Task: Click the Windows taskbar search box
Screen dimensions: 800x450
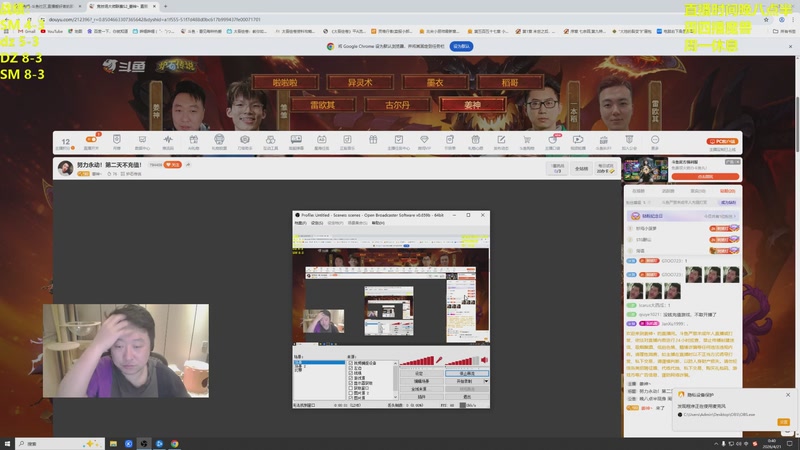Action: [60, 443]
